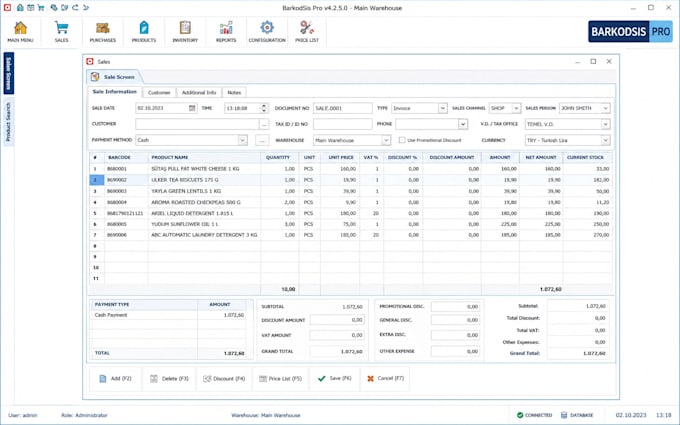Click the Cash Payment row in payment table

[169, 315]
